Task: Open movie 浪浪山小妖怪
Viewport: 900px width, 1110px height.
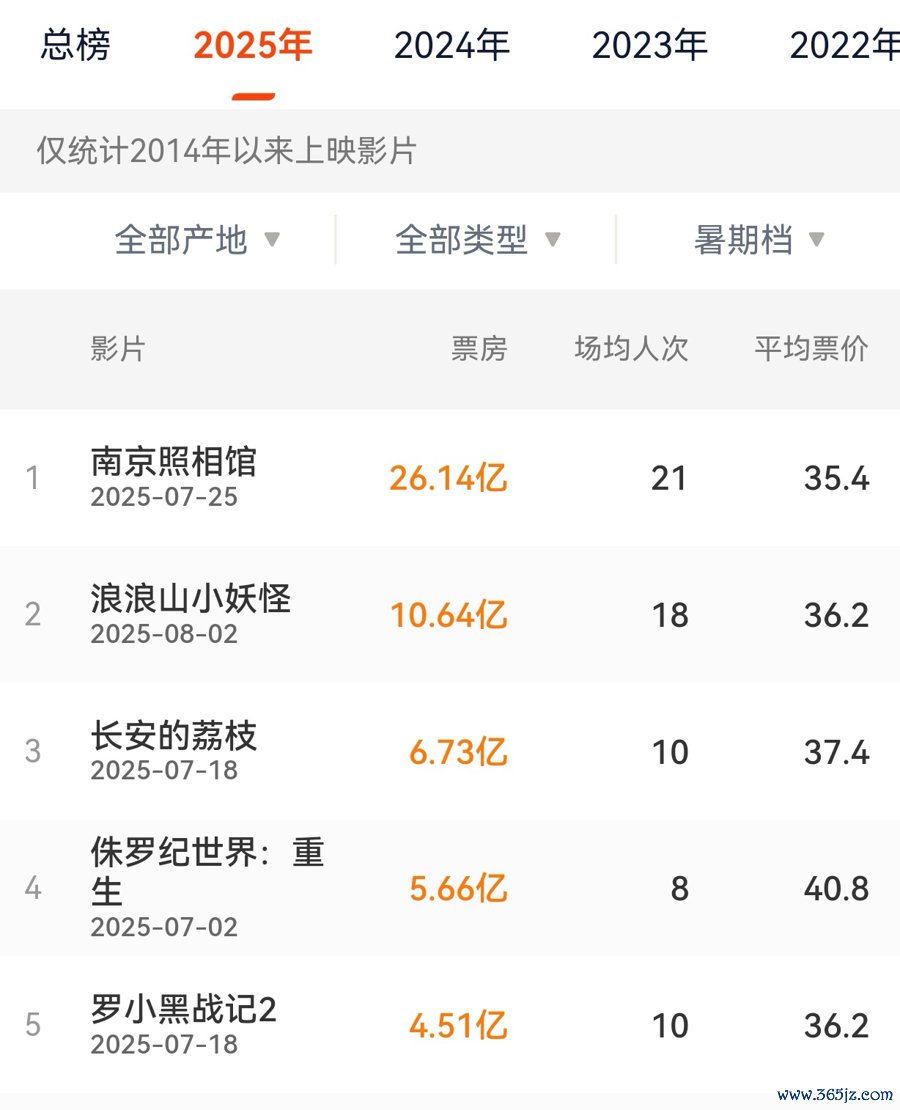Action: pyautogui.click(x=190, y=598)
